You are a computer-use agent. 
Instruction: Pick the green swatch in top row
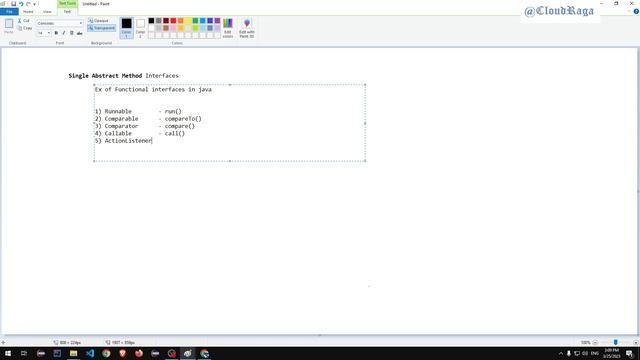tap(196, 20)
